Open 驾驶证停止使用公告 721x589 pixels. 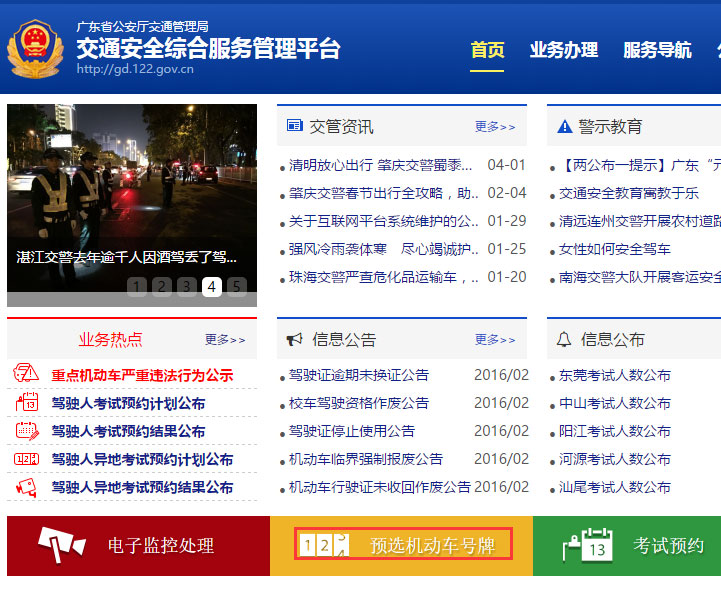352,431
